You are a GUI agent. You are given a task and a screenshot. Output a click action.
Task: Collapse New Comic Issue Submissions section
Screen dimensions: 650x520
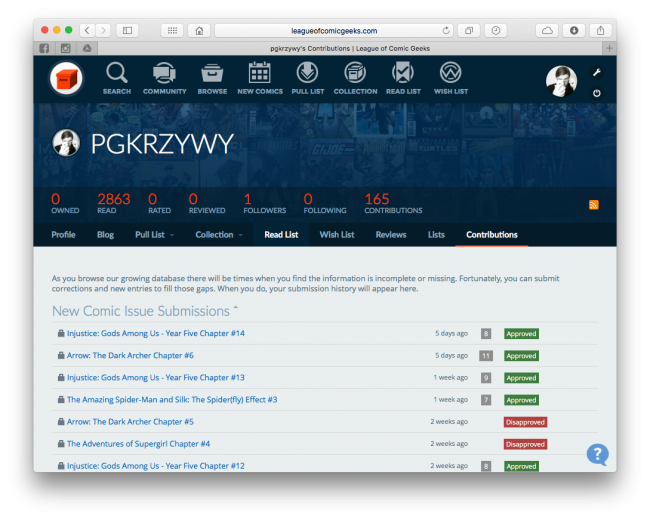pos(236,308)
